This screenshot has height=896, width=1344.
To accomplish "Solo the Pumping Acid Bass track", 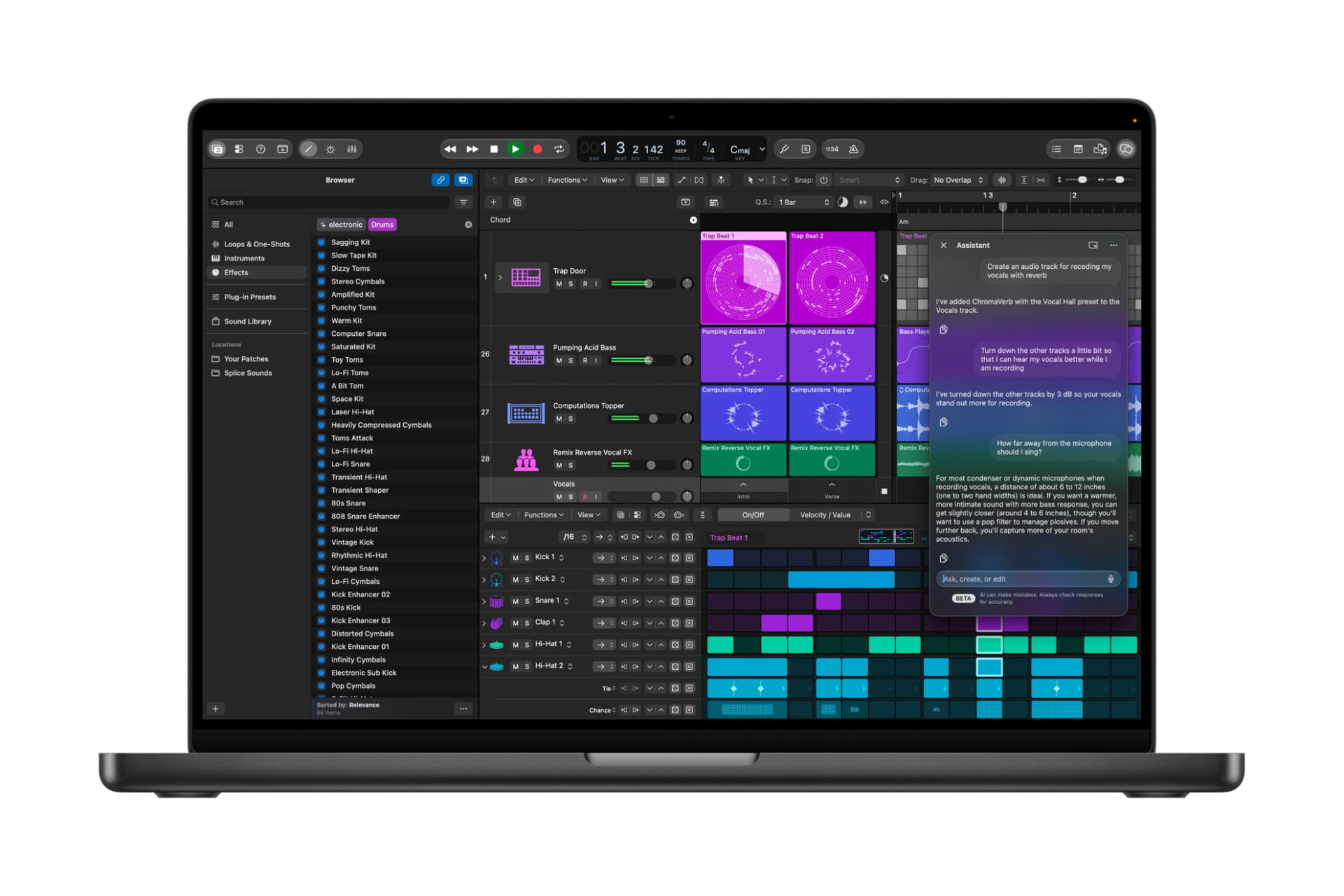I will pyautogui.click(x=570, y=360).
